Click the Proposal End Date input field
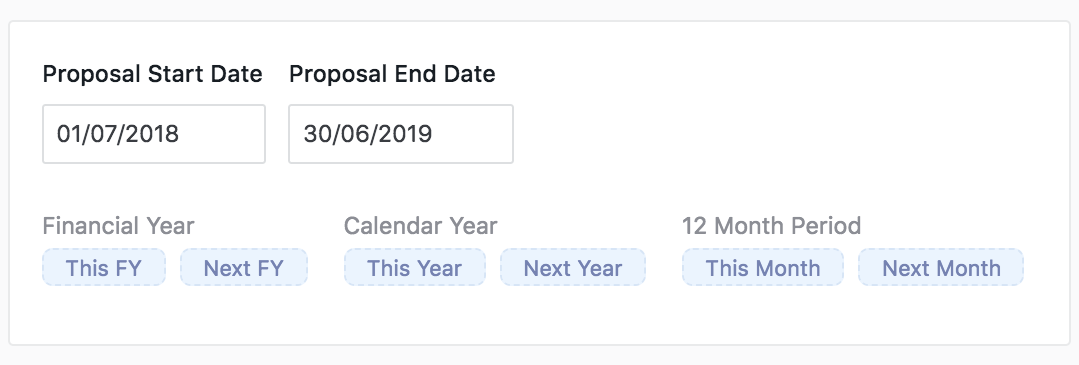The image size is (1079, 365). tap(400, 134)
